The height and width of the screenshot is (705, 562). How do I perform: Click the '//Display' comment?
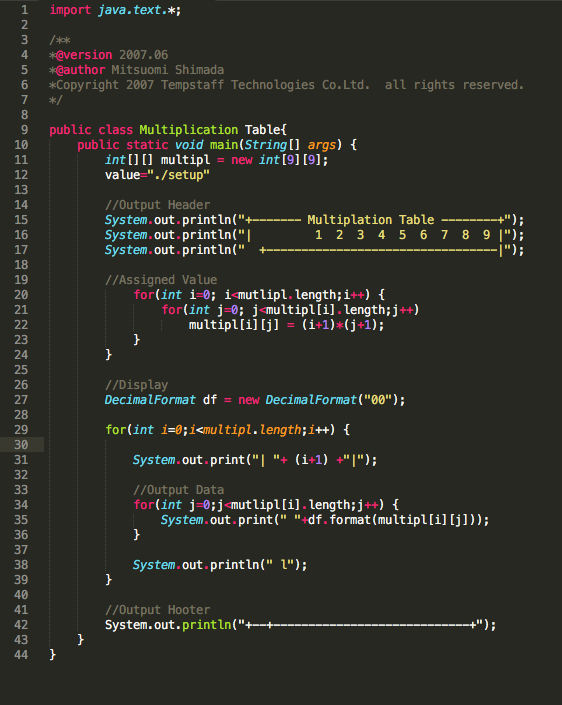[137, 385]
